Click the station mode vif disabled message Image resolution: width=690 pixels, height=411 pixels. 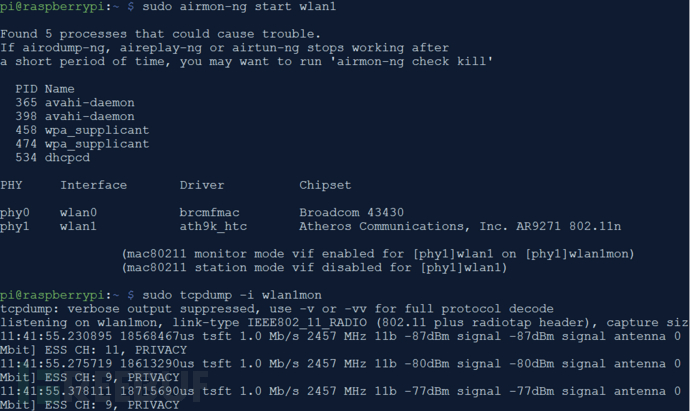coord(314,268)
